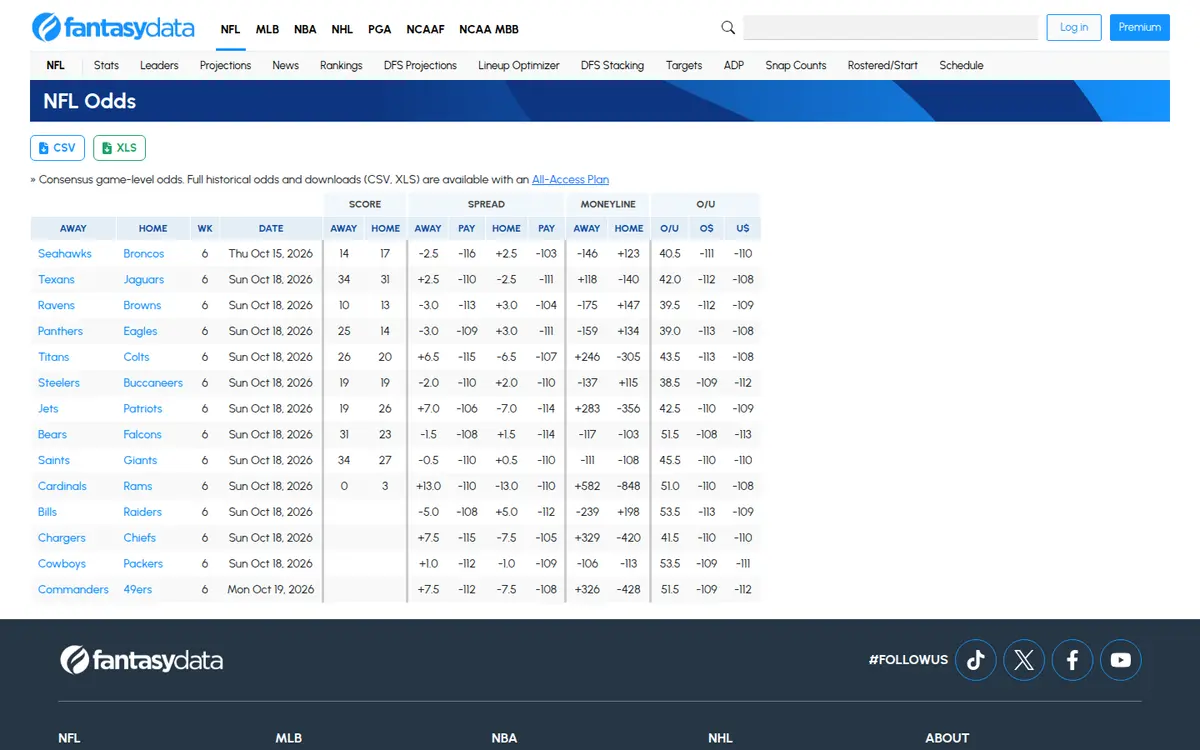The width and height of the screenshot is (1200, 750).
Task: Open the Projections submenu item
Action: click(x=225, y=65)
